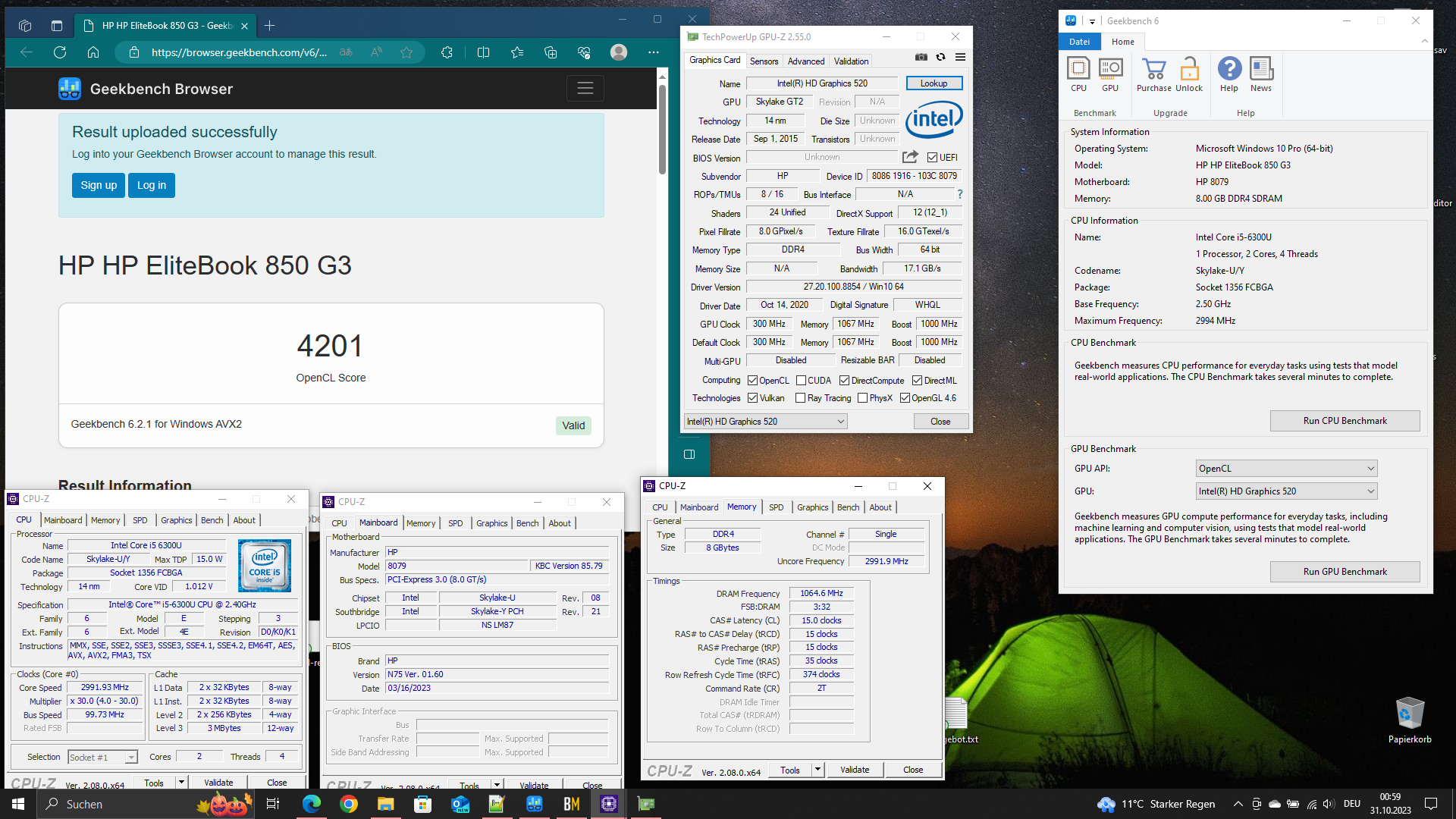Expand the Tools dropdown in CPU-Z Memory window

817,770
